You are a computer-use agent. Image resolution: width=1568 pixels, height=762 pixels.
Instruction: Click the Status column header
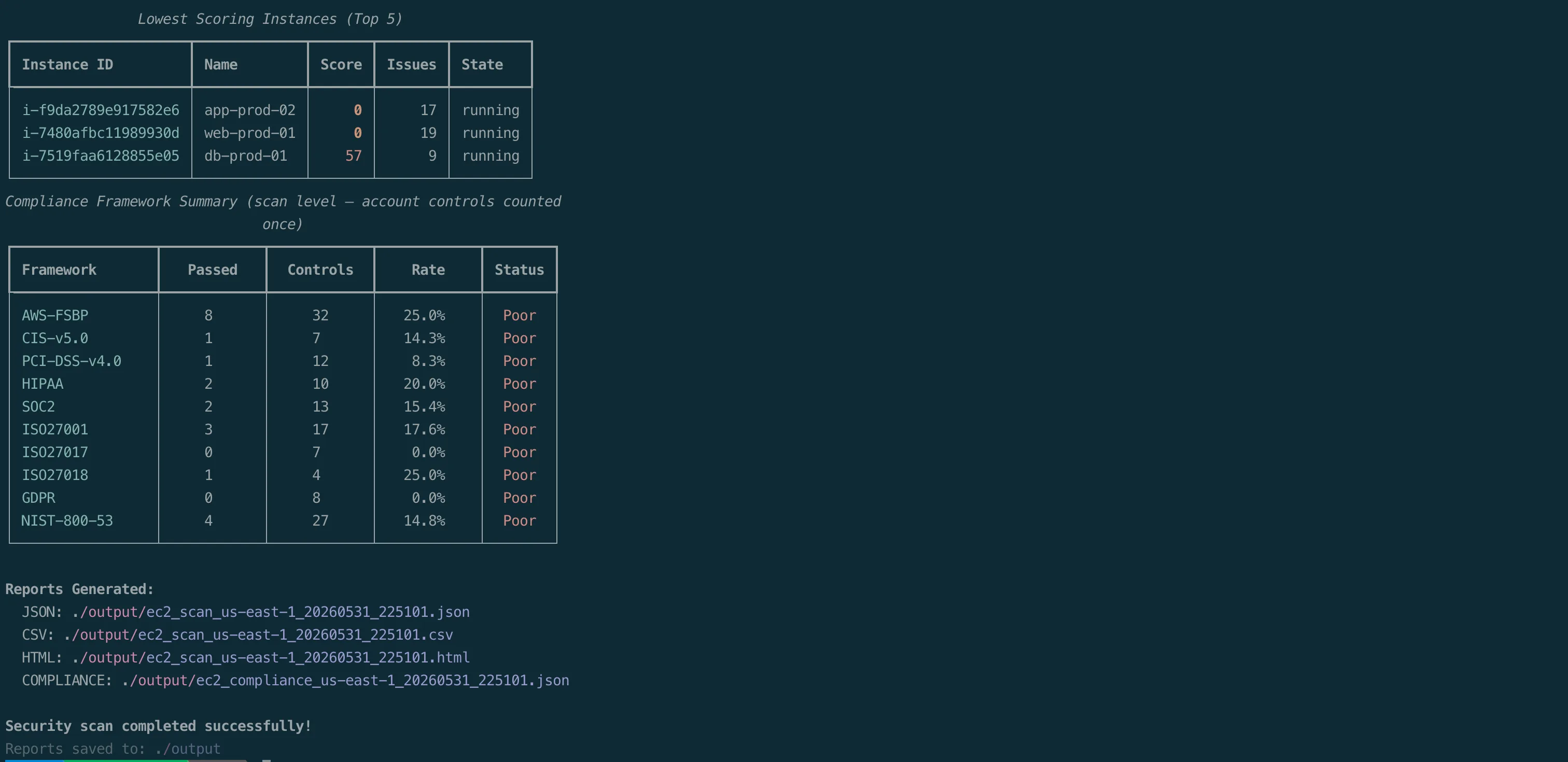[x=519, y=270]
